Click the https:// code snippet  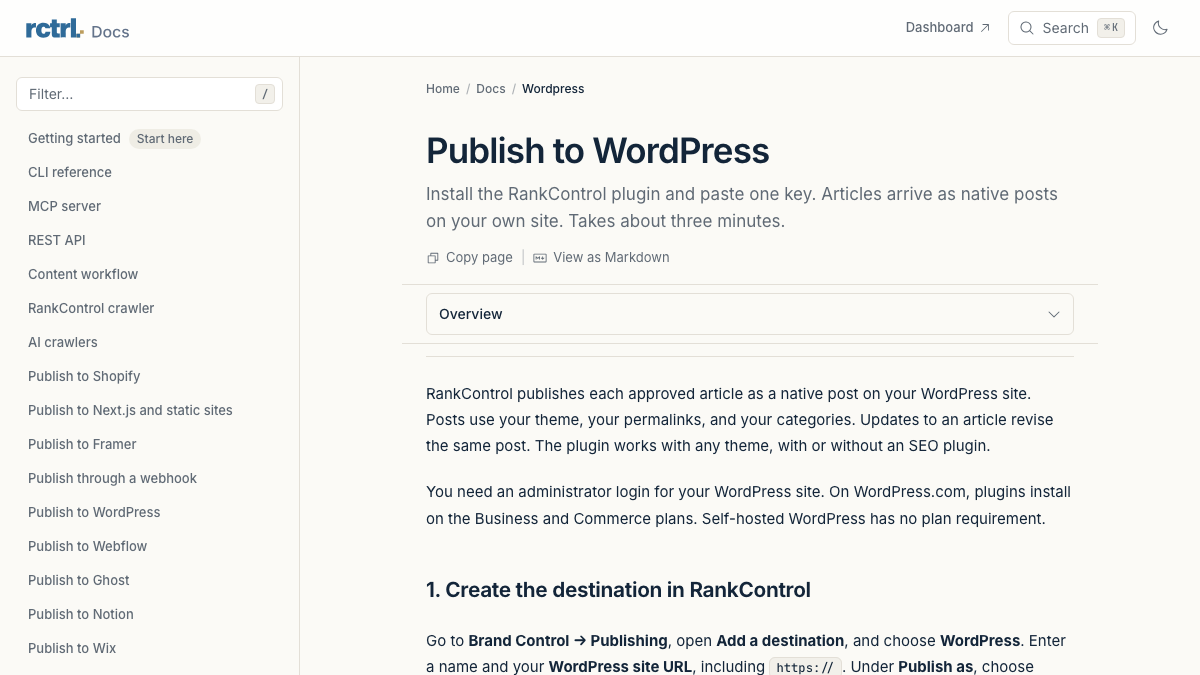(805, 667)
